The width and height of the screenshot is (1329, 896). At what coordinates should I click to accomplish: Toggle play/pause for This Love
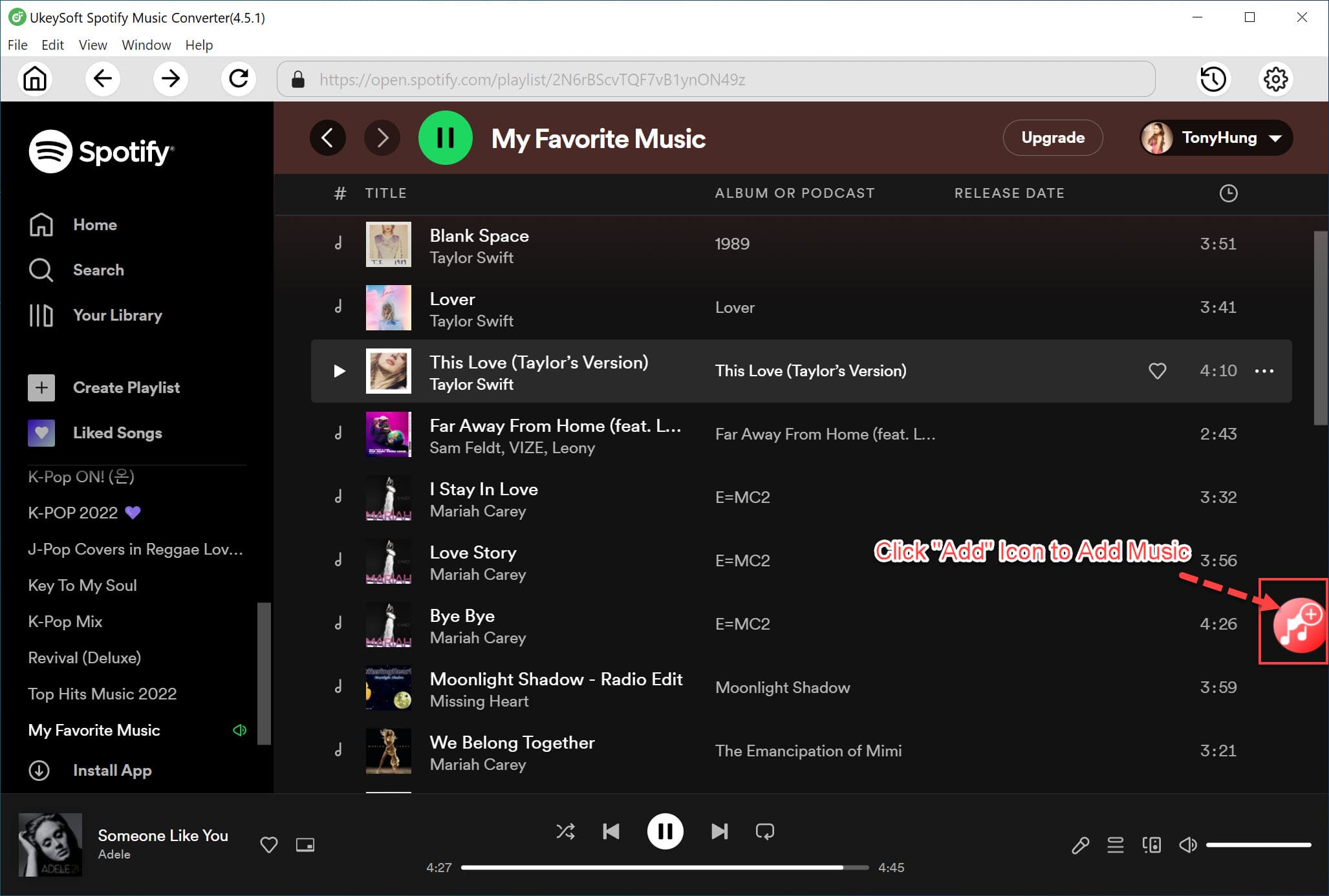340,371
